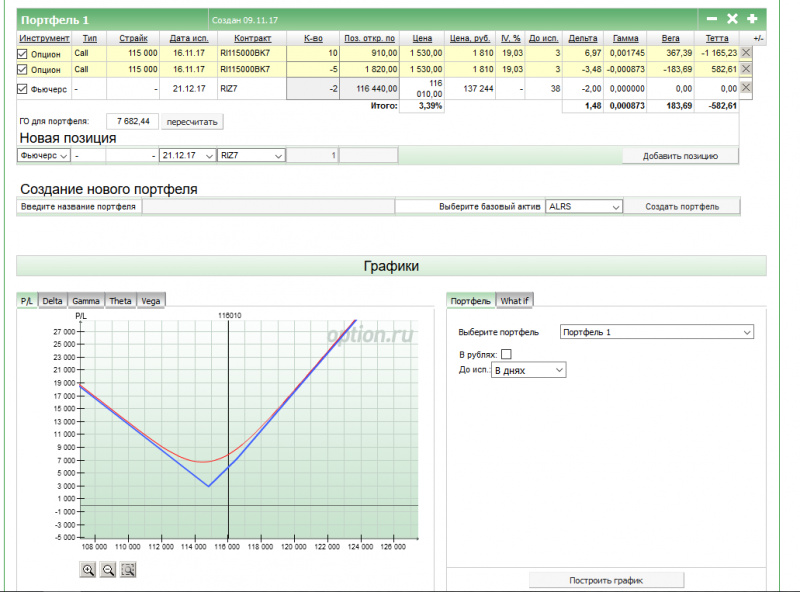Open the 'Выберите портфель' dropdown
The image size is (800, 592).
[x=657, y=332]
